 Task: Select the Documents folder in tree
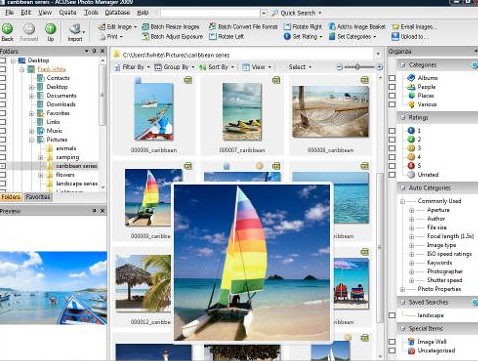[x=61, y=96]
